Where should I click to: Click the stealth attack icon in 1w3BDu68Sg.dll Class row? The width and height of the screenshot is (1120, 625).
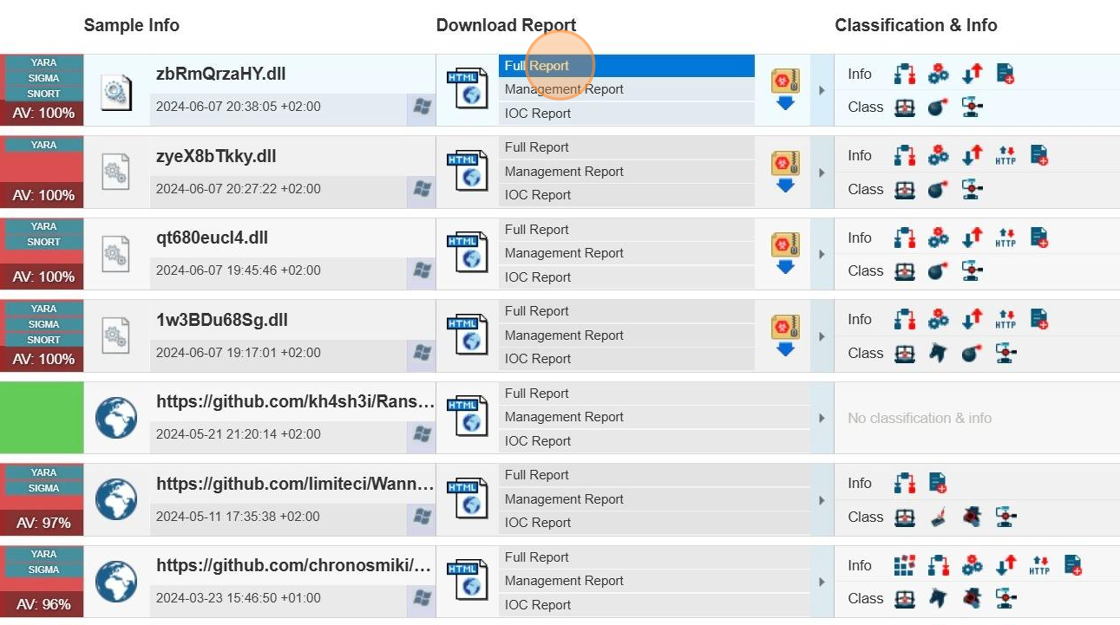tap(939, 353)
